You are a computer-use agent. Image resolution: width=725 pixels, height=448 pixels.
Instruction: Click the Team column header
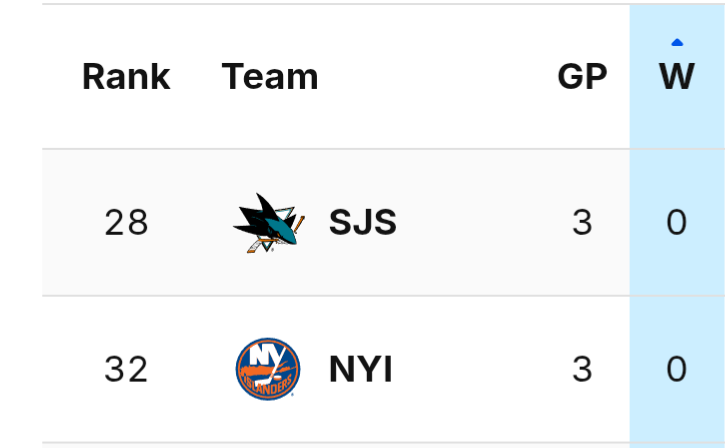[x=270, y=77]
